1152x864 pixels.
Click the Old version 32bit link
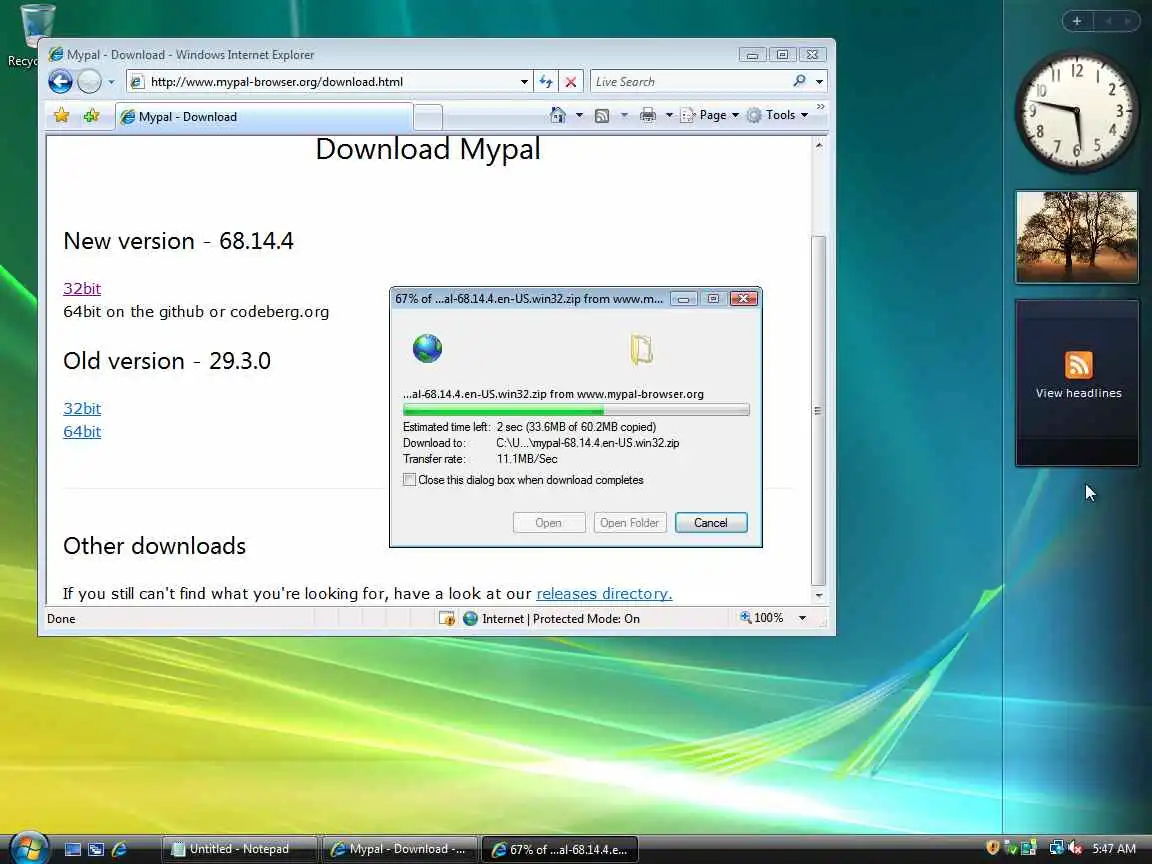point(82,408)
